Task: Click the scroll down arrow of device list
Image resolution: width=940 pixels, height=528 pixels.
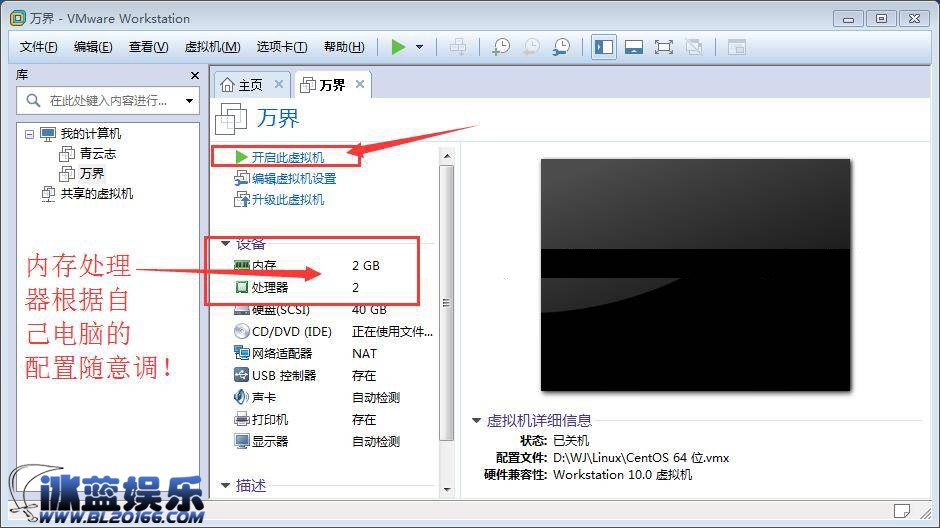Action: [x=447, y=490]
